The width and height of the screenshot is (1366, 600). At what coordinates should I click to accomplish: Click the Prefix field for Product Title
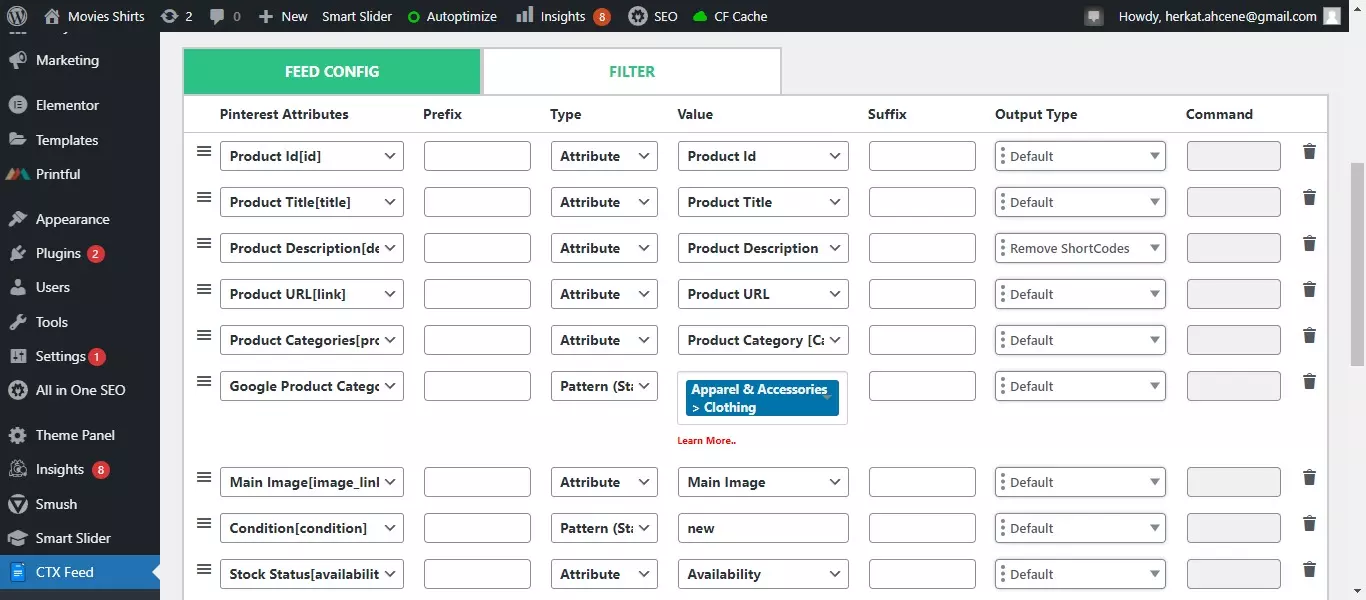coord(477,202)
